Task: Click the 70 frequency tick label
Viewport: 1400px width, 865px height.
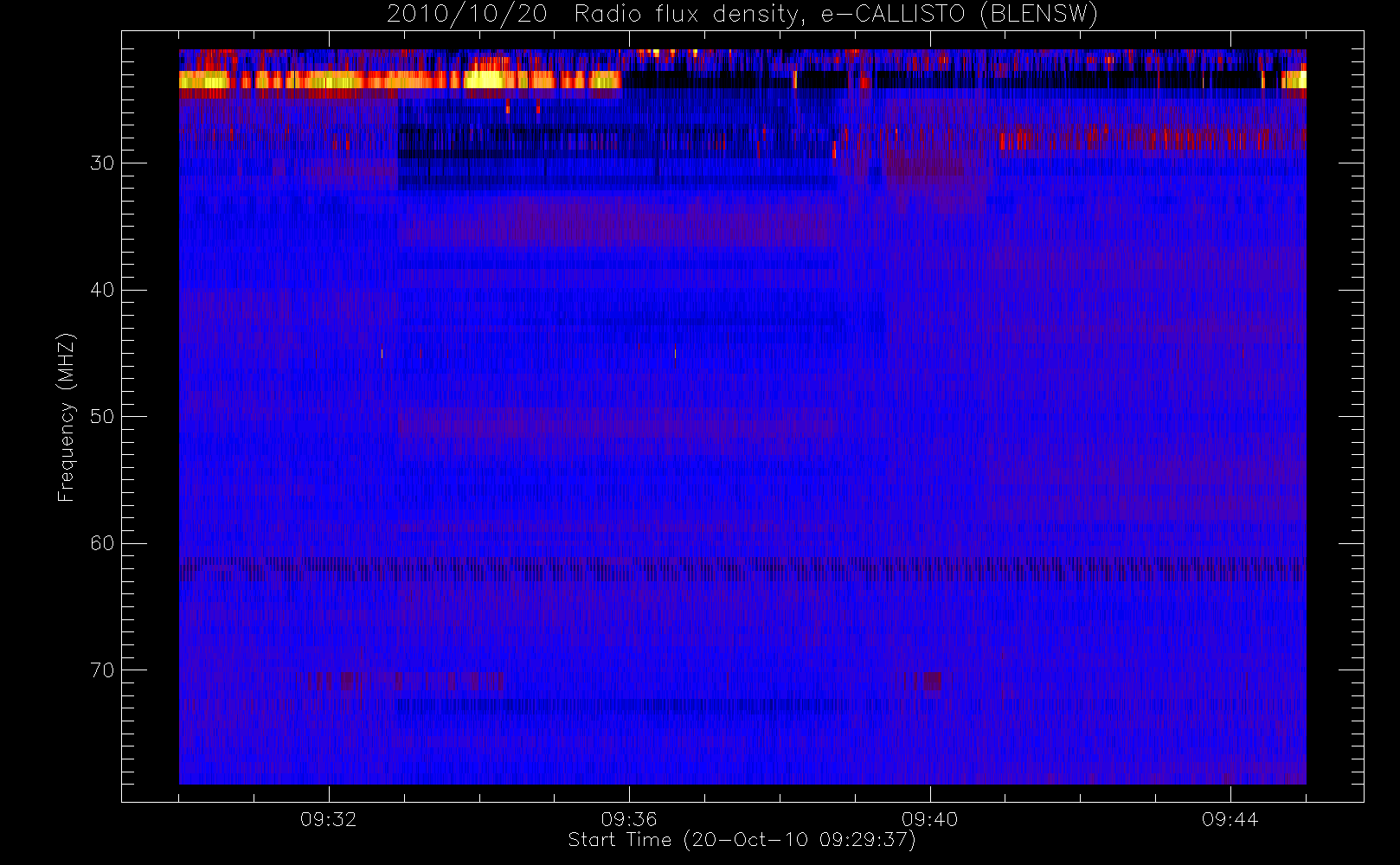Action: click(101, 670)
